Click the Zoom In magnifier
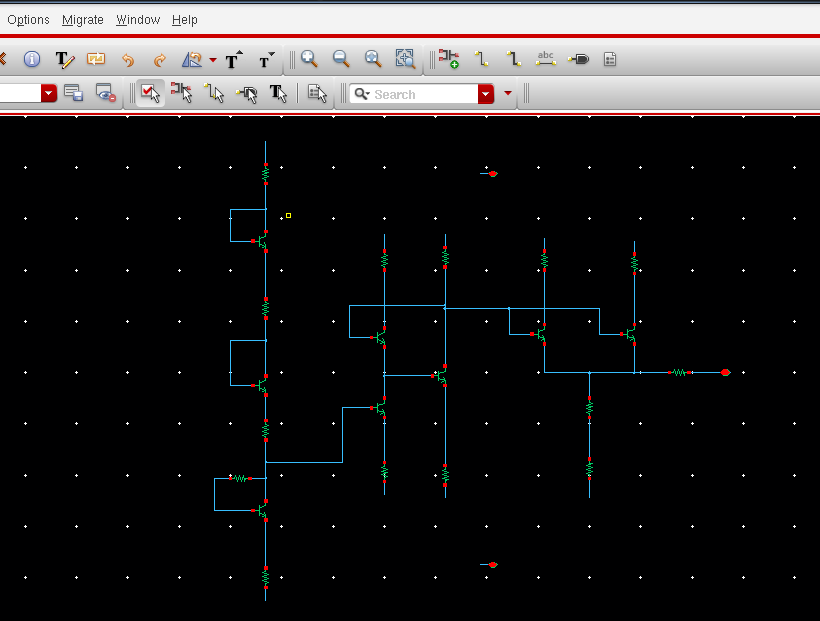This screenshot has width=820, height=621. (309, 60)
